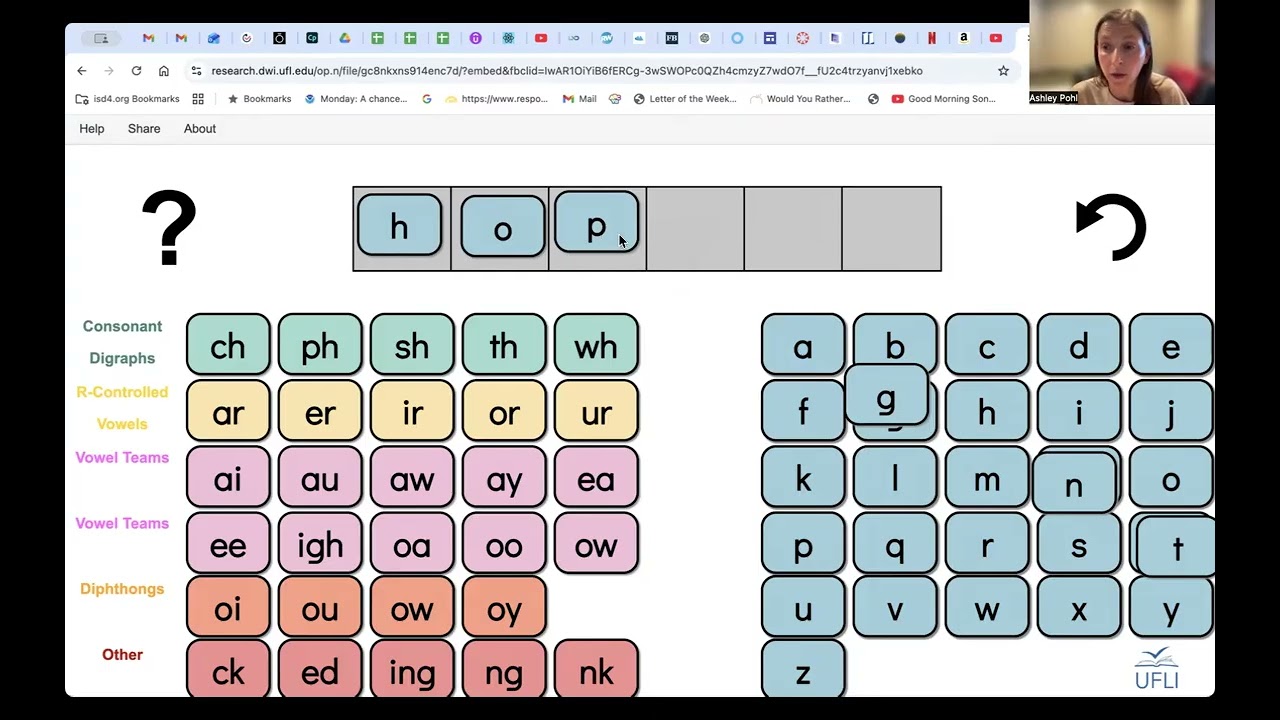The height and width of the screenshot is (720, 1280).
Task: Select the 'oy' diphthong tile
Action: click(x=504, y=608)
